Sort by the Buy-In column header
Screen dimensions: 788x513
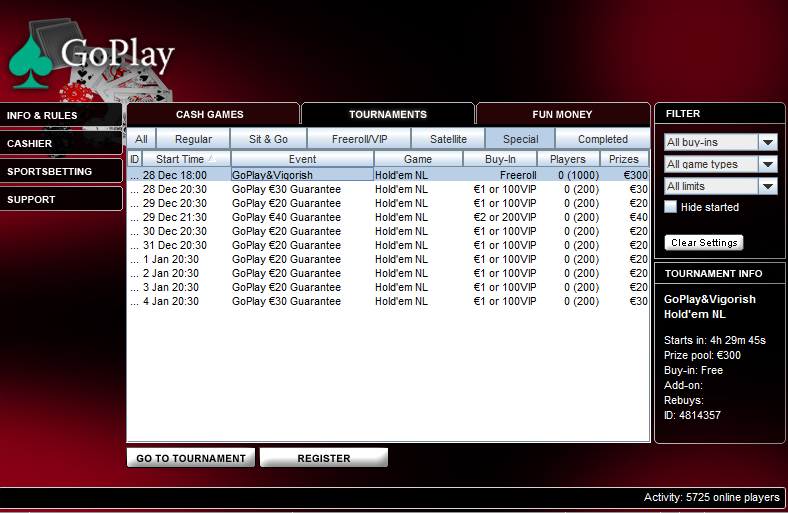[x=500, y=159]
